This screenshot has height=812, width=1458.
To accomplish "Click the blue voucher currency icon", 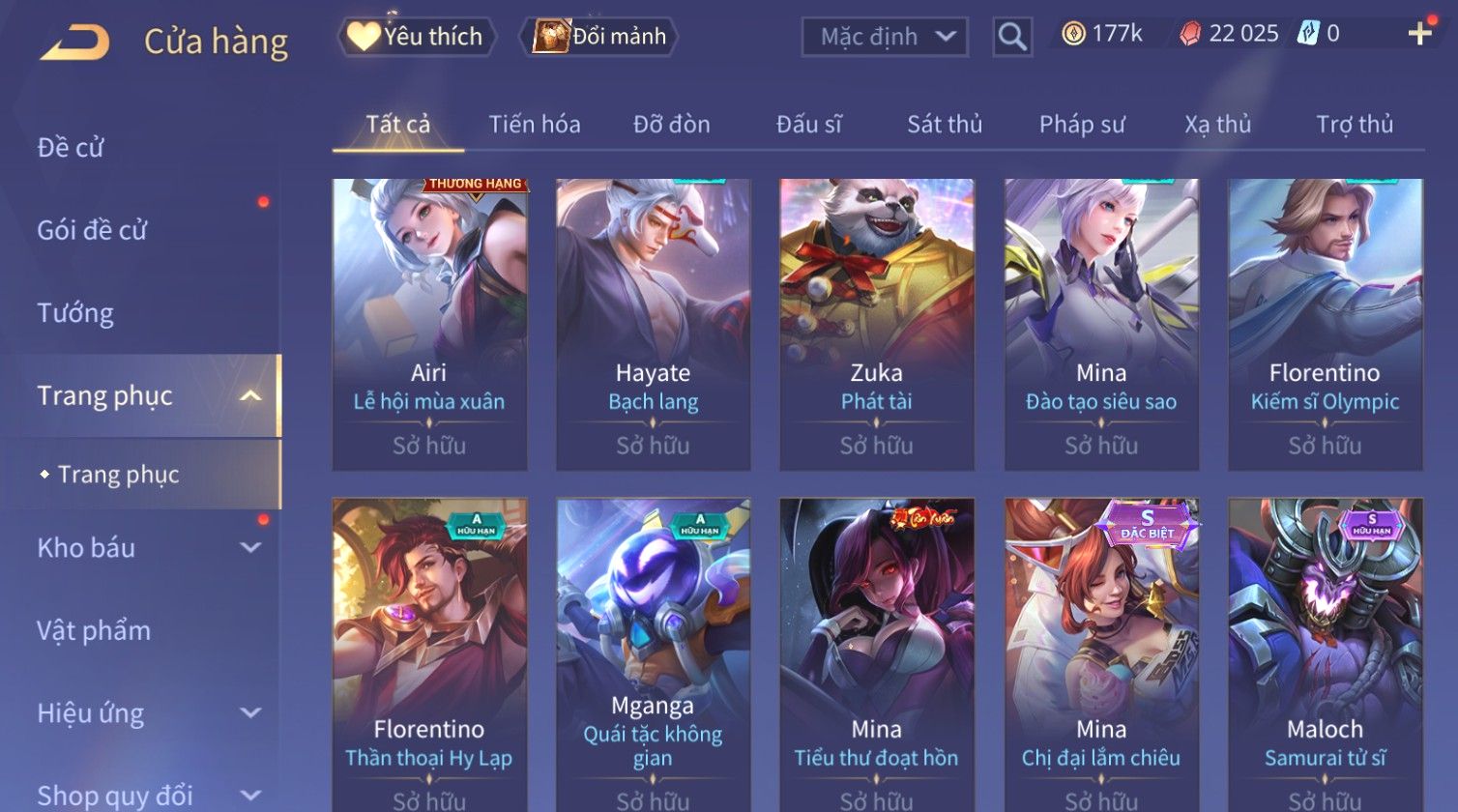I will pyautogui.click(x=1308, y=34).
